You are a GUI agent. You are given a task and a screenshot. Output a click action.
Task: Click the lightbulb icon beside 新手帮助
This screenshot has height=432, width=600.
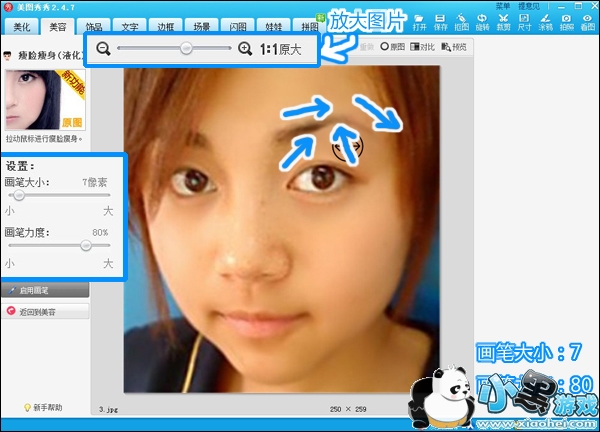coord(27,408)
